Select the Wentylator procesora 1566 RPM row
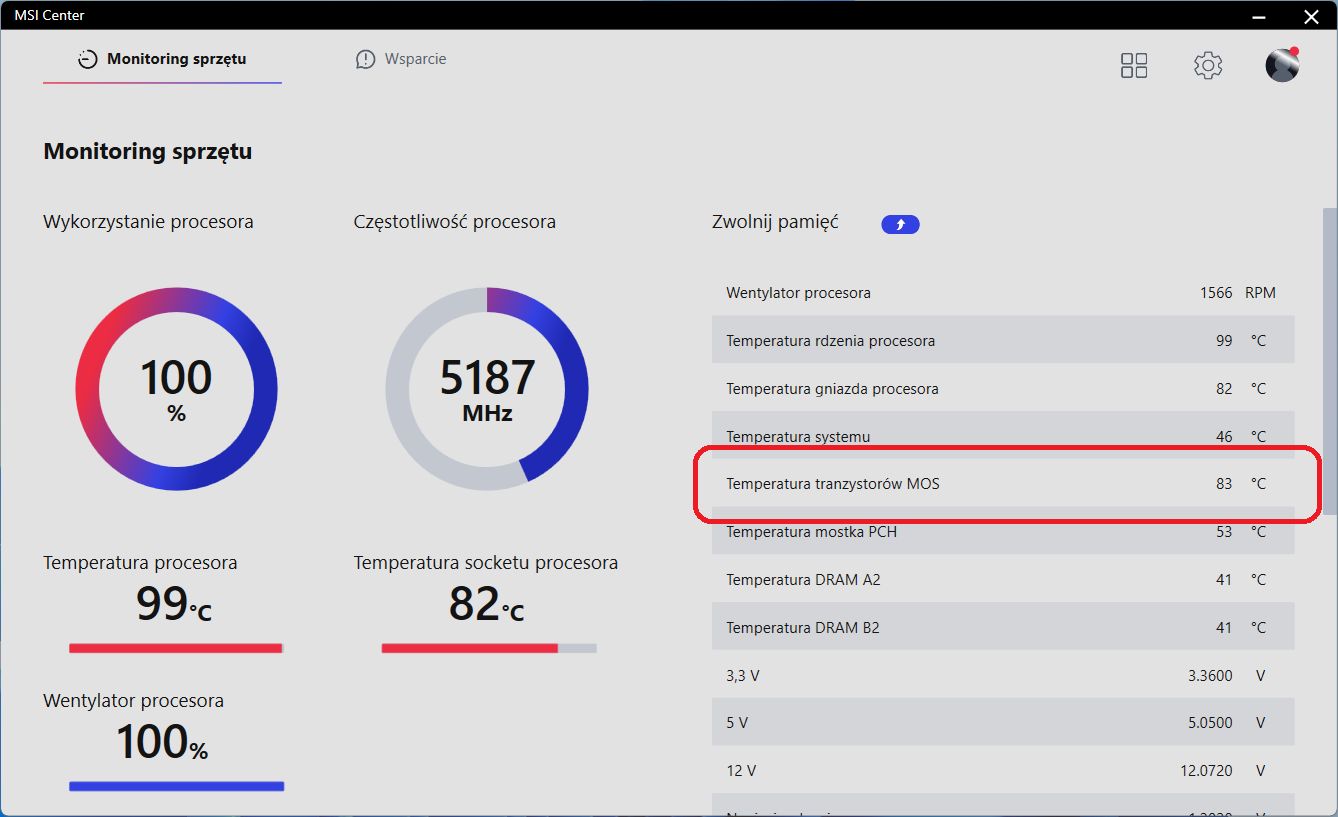 (x=1003, y=293)
